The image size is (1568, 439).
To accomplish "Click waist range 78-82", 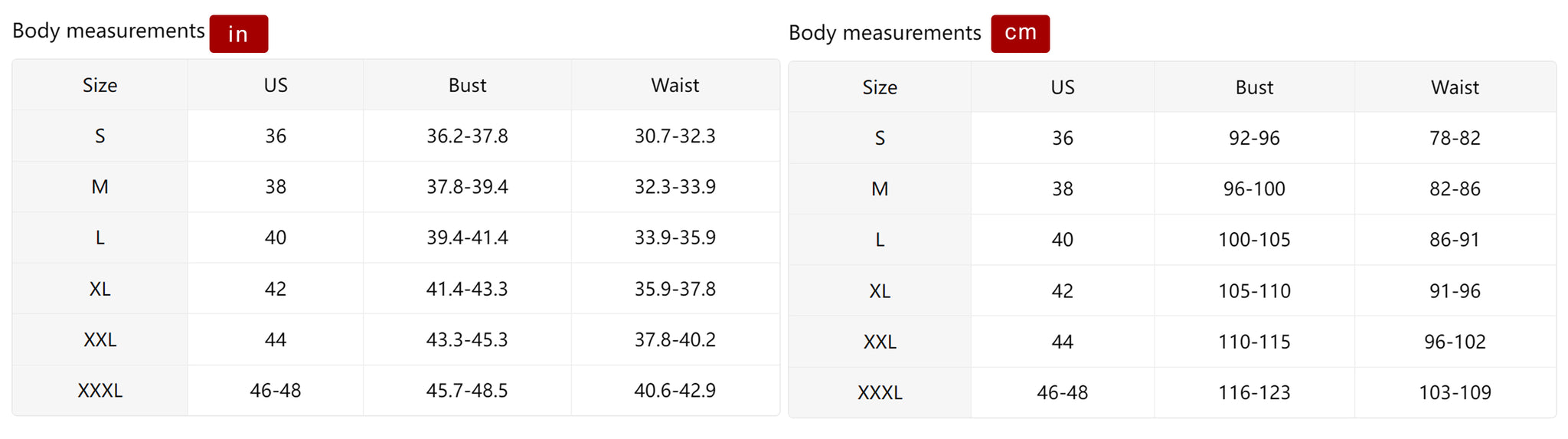I will coord(1455,138).
